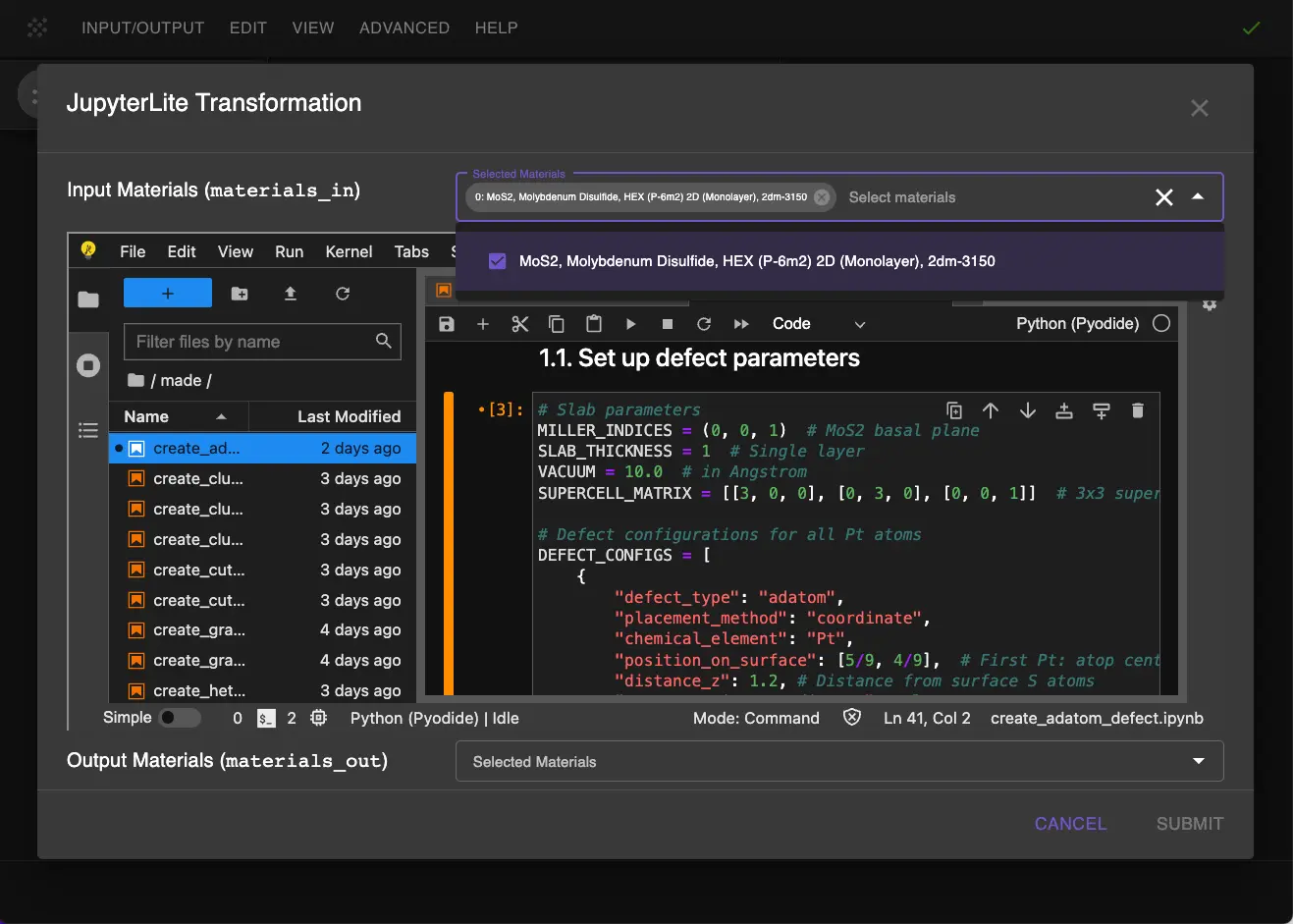Expand the Output Materials dropdown
The width and height of the screenshot is (1293, 924).
(x=1198, y=762)
